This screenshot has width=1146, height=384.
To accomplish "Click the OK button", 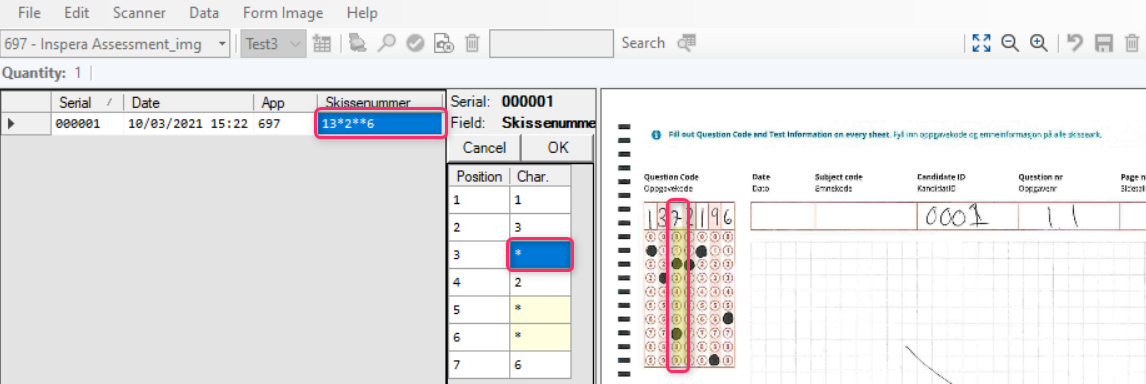I will (x=558, y=148).
